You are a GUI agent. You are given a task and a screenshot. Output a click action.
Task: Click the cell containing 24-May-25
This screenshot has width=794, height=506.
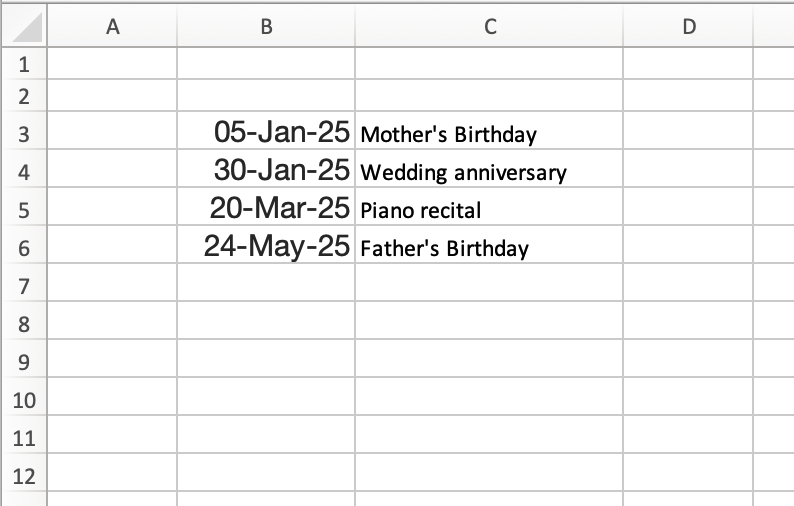[266, 245]
